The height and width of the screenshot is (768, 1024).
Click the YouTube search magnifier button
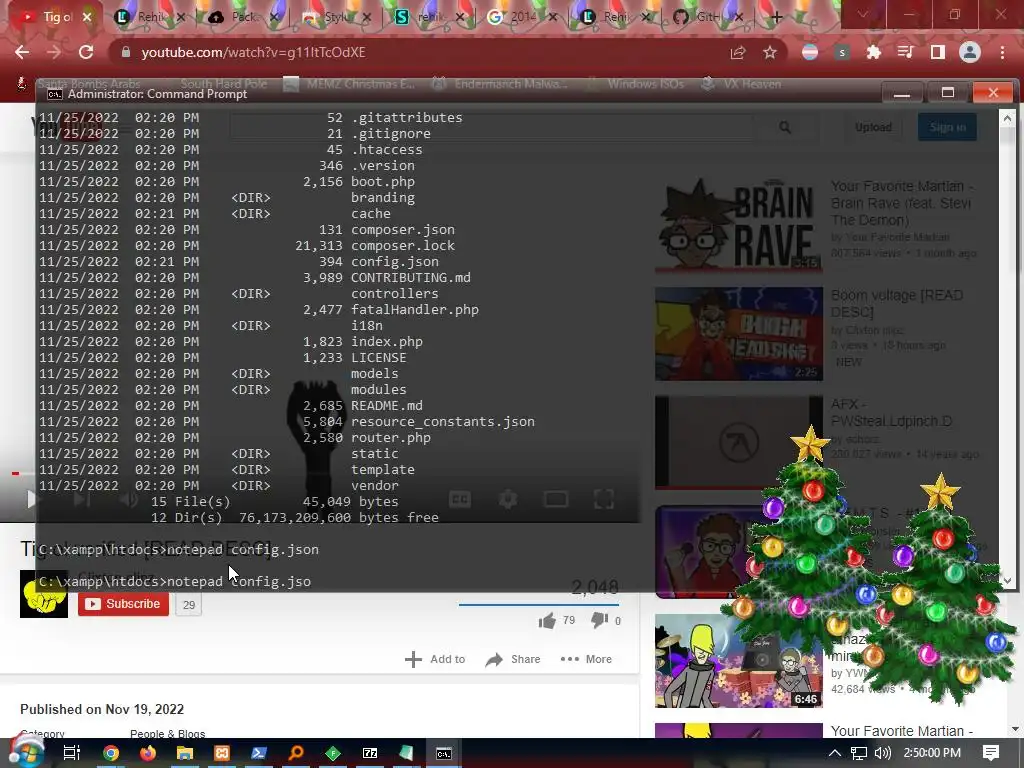[785, 127]
